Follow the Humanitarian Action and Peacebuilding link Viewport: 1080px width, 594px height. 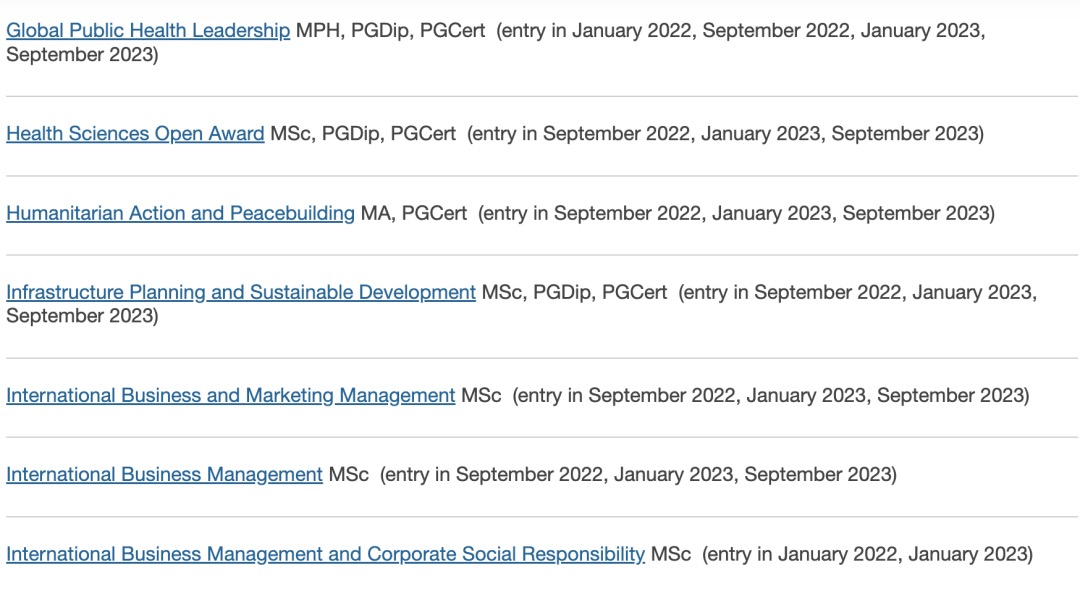180,213
